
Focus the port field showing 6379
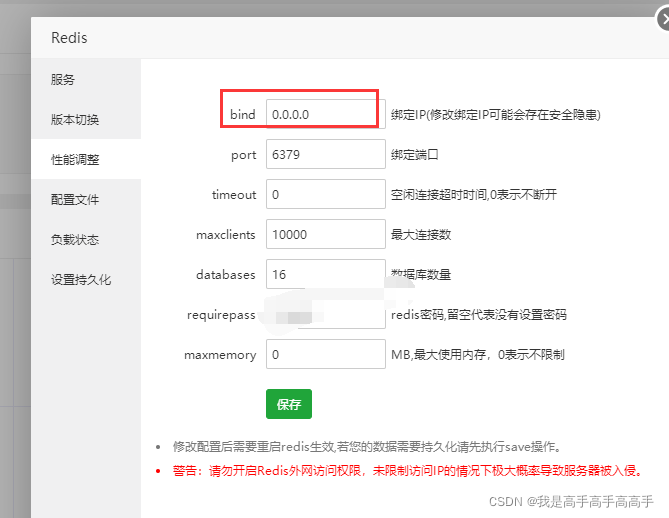click(x=326, y=154)
